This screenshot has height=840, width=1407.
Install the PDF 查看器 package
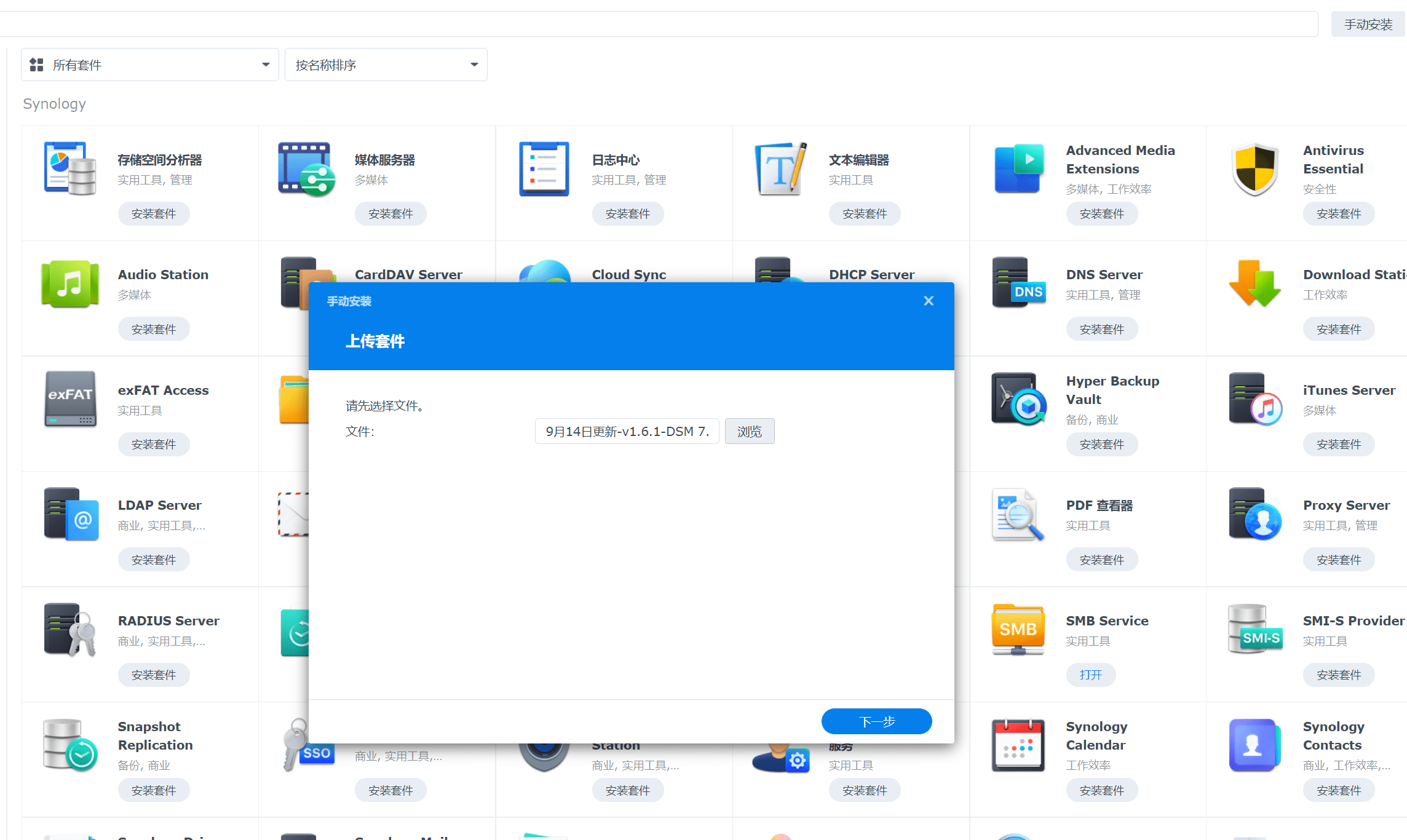(x=1102, y=560)
